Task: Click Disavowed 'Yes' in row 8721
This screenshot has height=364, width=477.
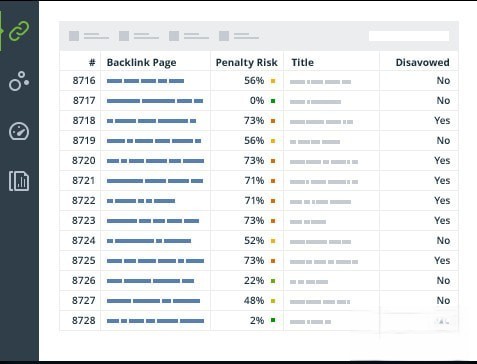Action: pyautogui.click(x=442, y=180)
